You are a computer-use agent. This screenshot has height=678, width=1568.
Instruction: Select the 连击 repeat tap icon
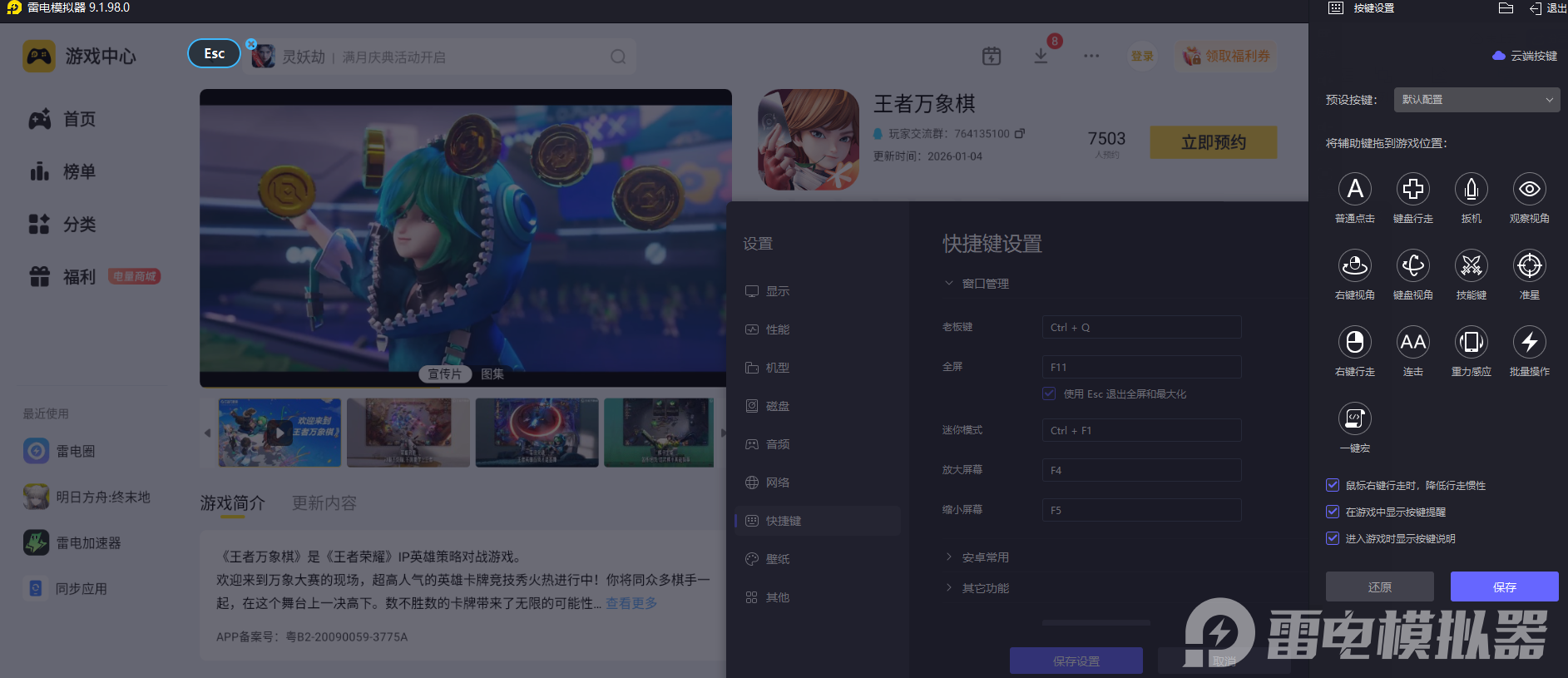pyautogui.click(x=1413, y=342)
